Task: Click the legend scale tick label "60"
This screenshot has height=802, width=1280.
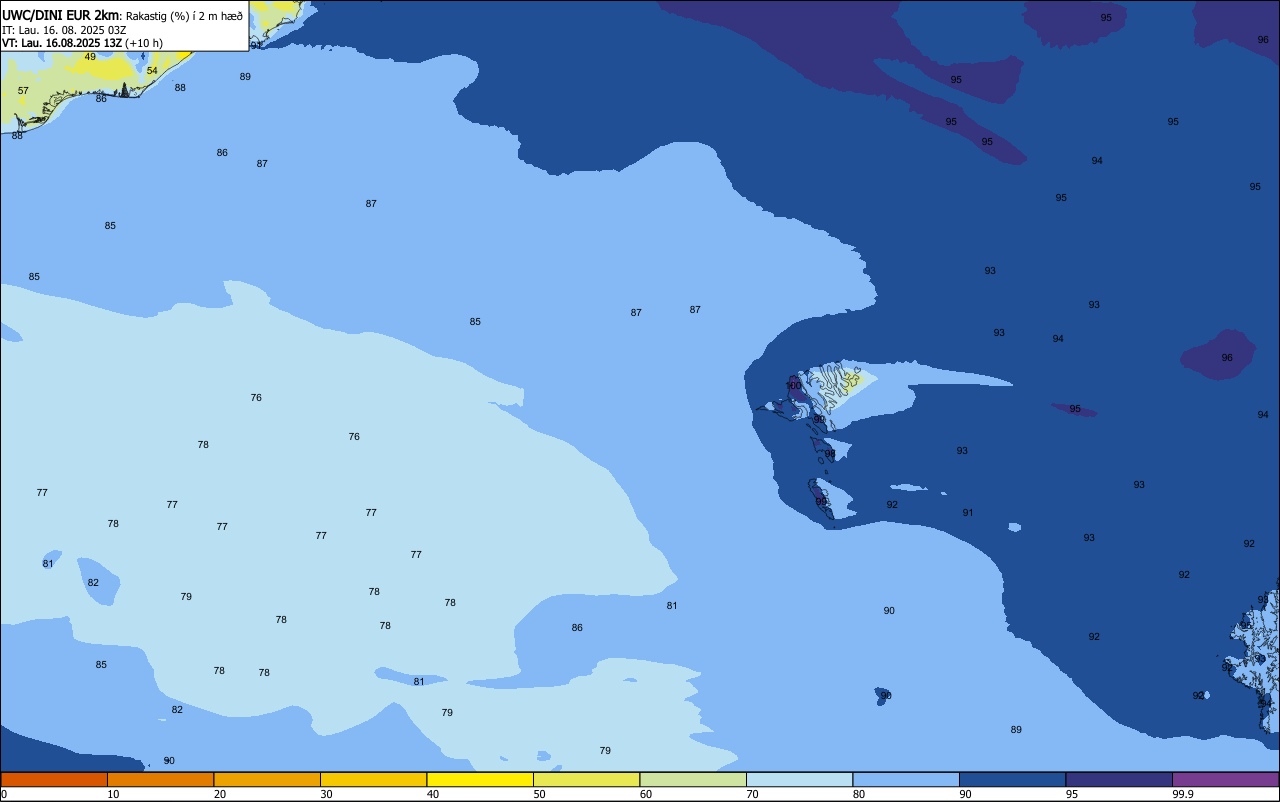Action: [x=646, y=794]
